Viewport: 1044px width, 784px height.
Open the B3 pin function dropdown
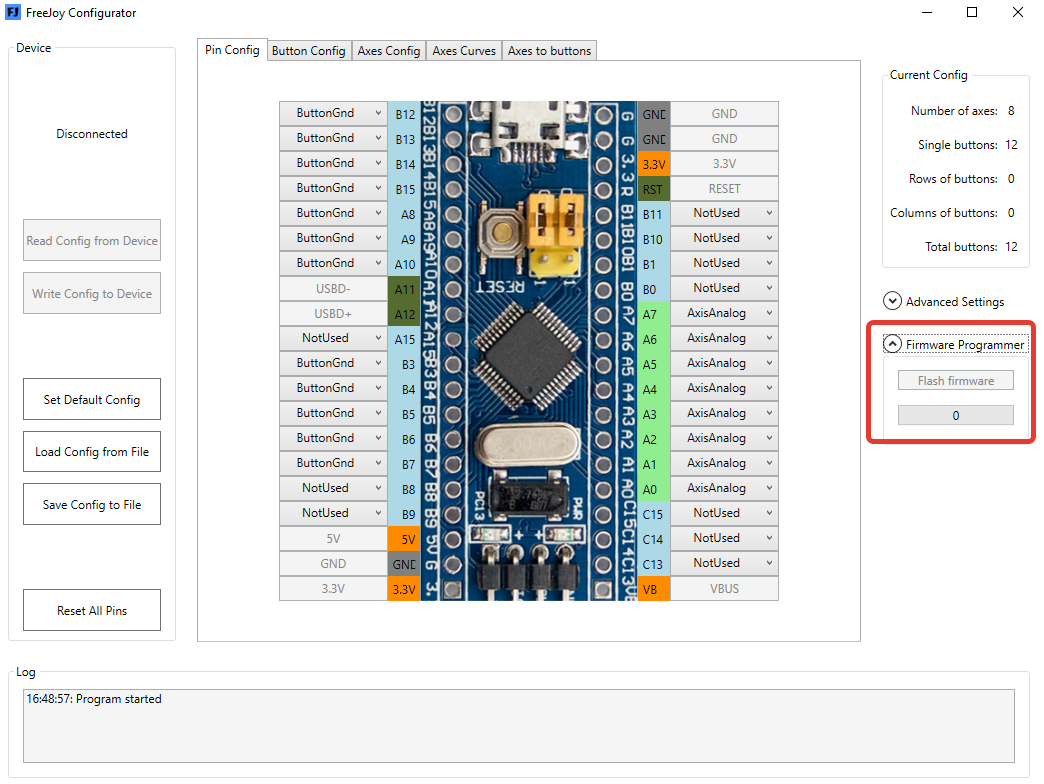(x=333, y=363)
